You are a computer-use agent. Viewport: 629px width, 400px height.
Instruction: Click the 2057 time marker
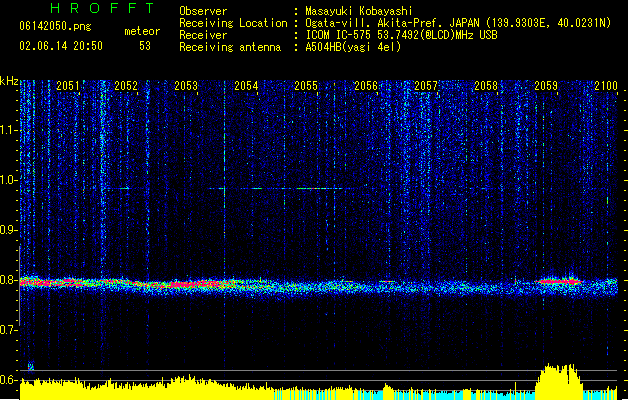(x=426, y=86)
